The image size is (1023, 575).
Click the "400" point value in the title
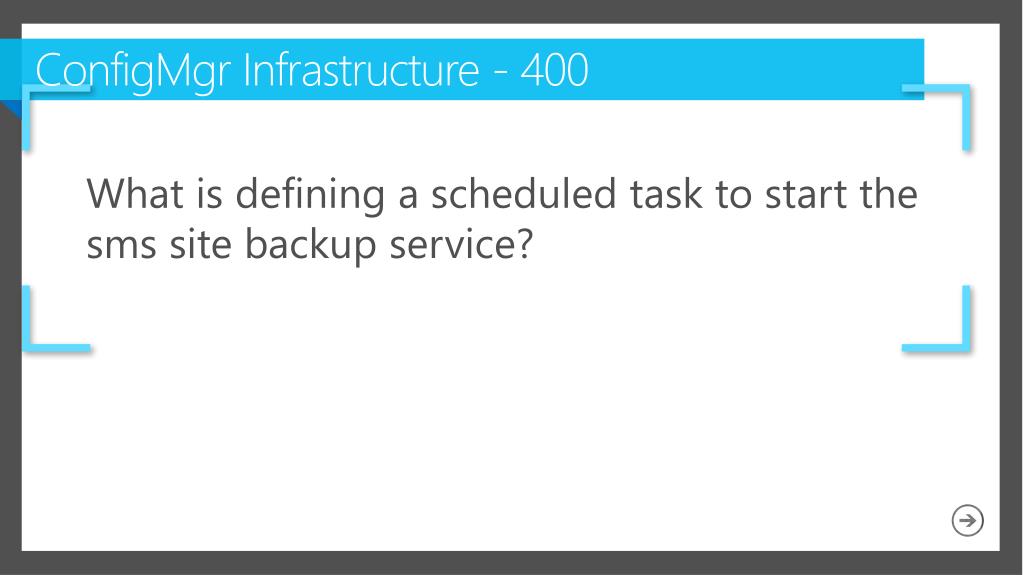click(555, 70)
